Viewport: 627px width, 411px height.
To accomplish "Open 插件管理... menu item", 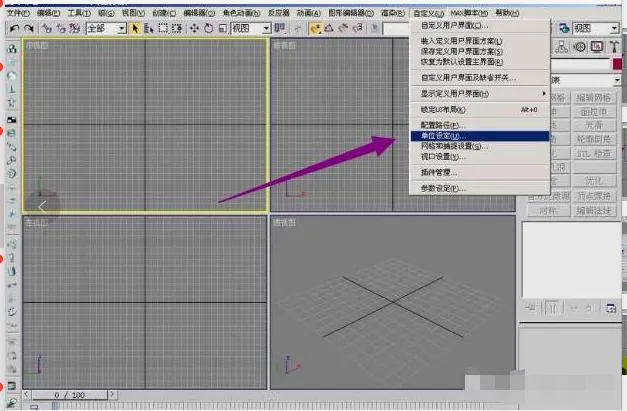I will pyautogui.click(x=480, y=173).
